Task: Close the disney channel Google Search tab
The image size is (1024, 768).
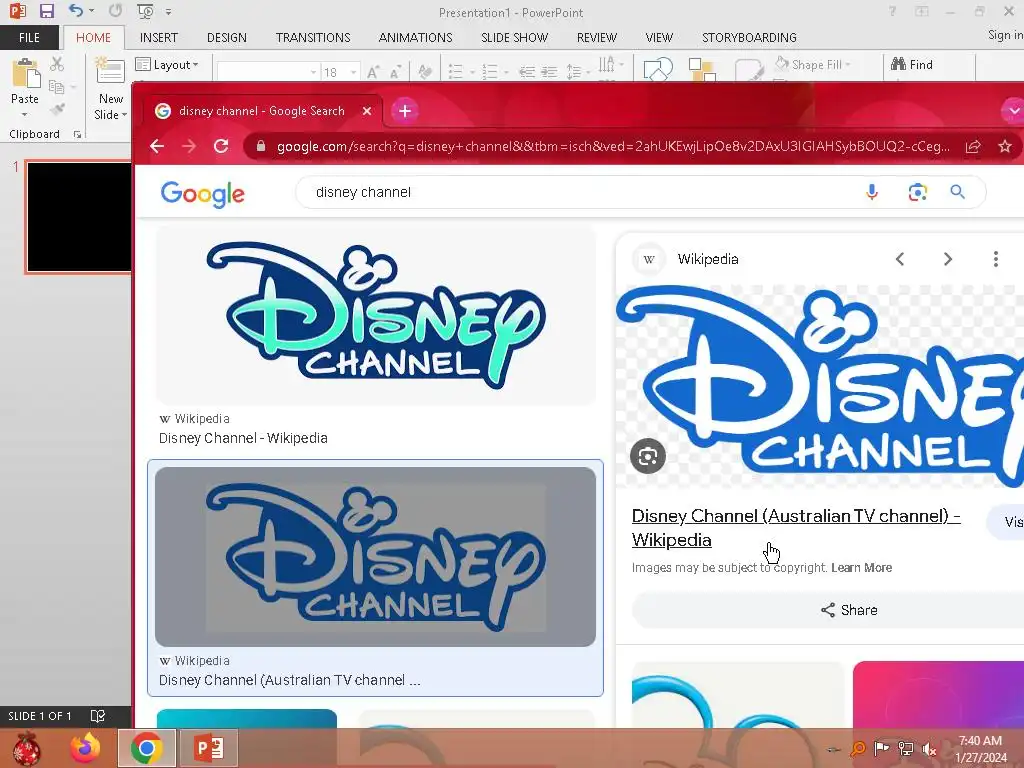Action: click(x=367, y=111)
